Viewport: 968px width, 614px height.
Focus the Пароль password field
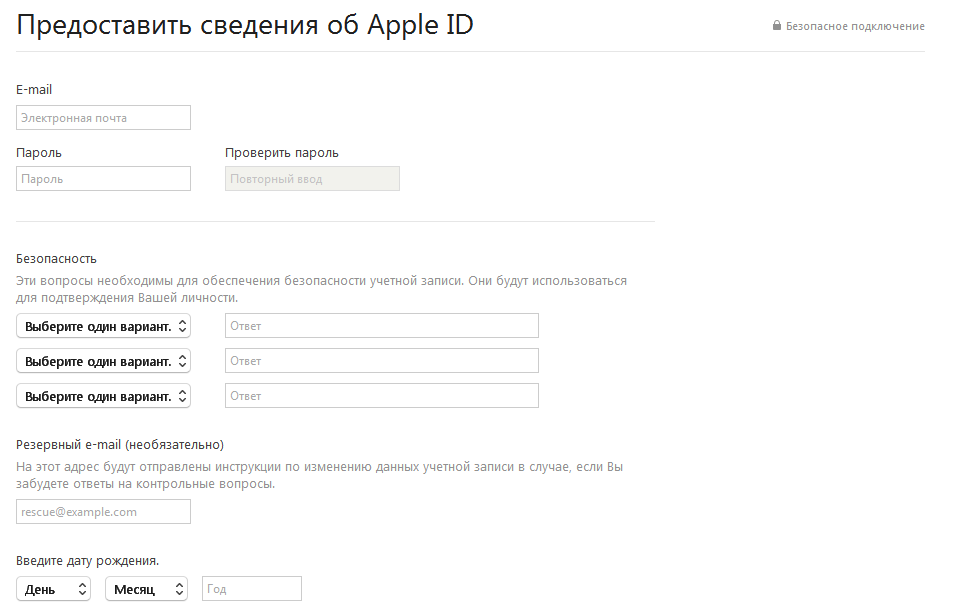tap(103, 179)
